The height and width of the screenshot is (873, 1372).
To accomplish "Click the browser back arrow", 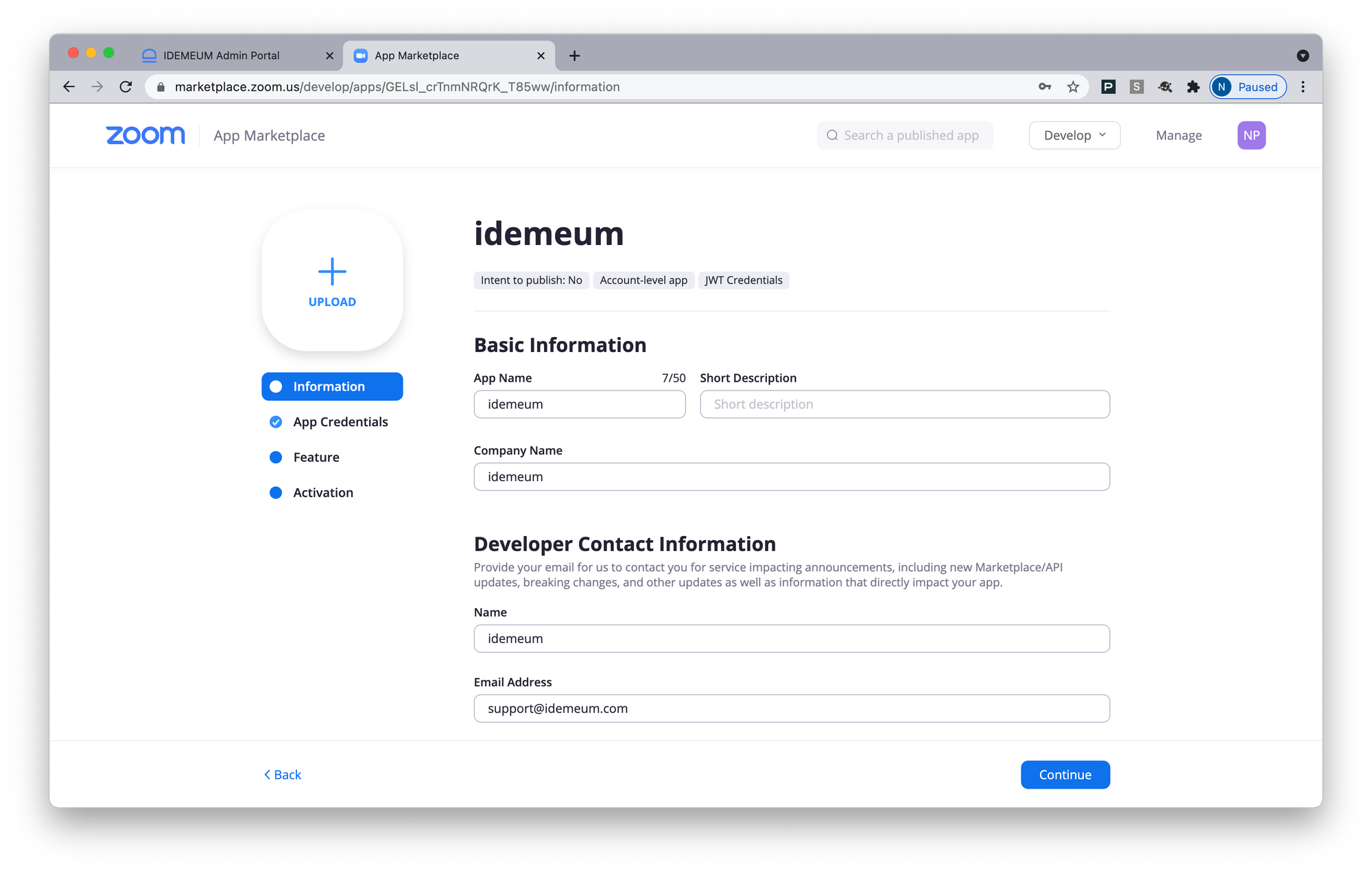I will pos(69,86).
